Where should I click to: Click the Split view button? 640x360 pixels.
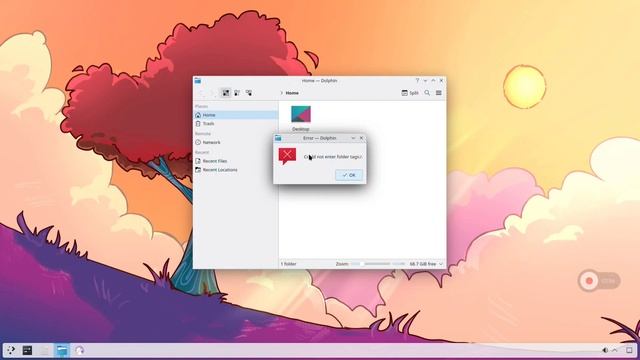point(410,93)
